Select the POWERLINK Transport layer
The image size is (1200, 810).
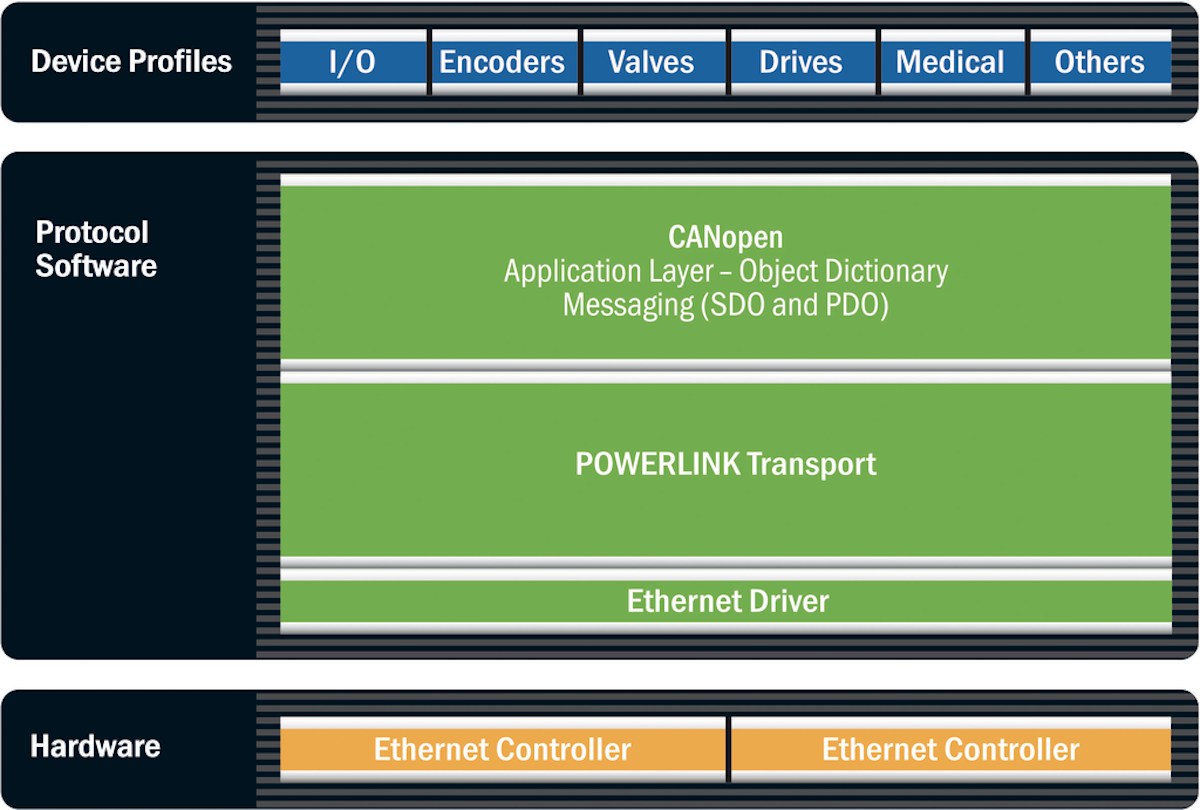(x=725, y=464)
